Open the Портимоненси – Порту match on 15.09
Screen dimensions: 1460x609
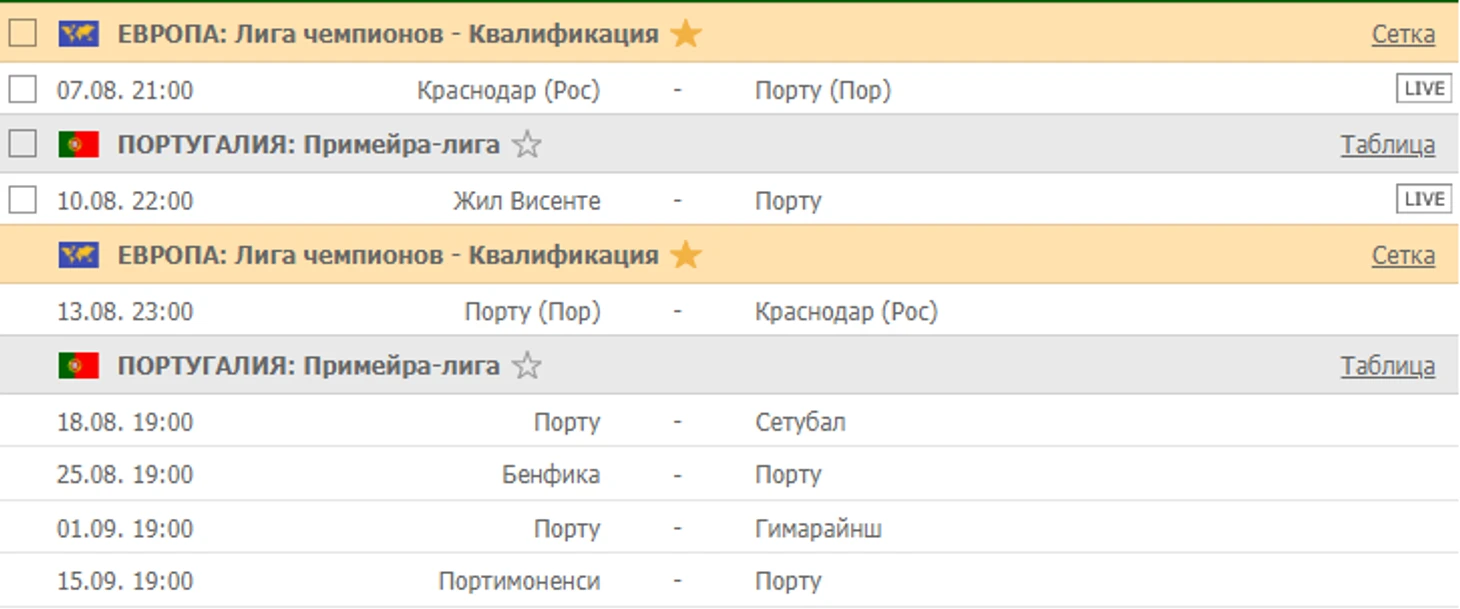point(676,581)
